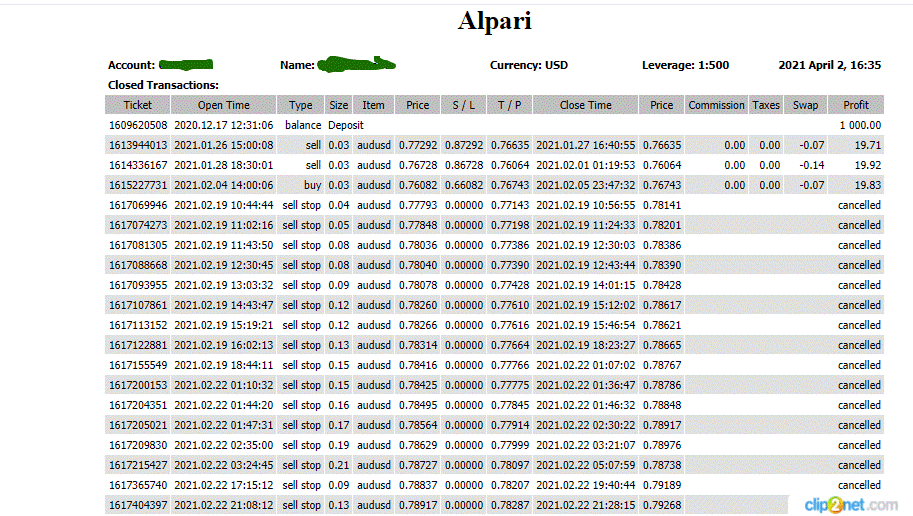Click close price 0.78141
Screen dimensions: 913x516
tap(661, 205)
